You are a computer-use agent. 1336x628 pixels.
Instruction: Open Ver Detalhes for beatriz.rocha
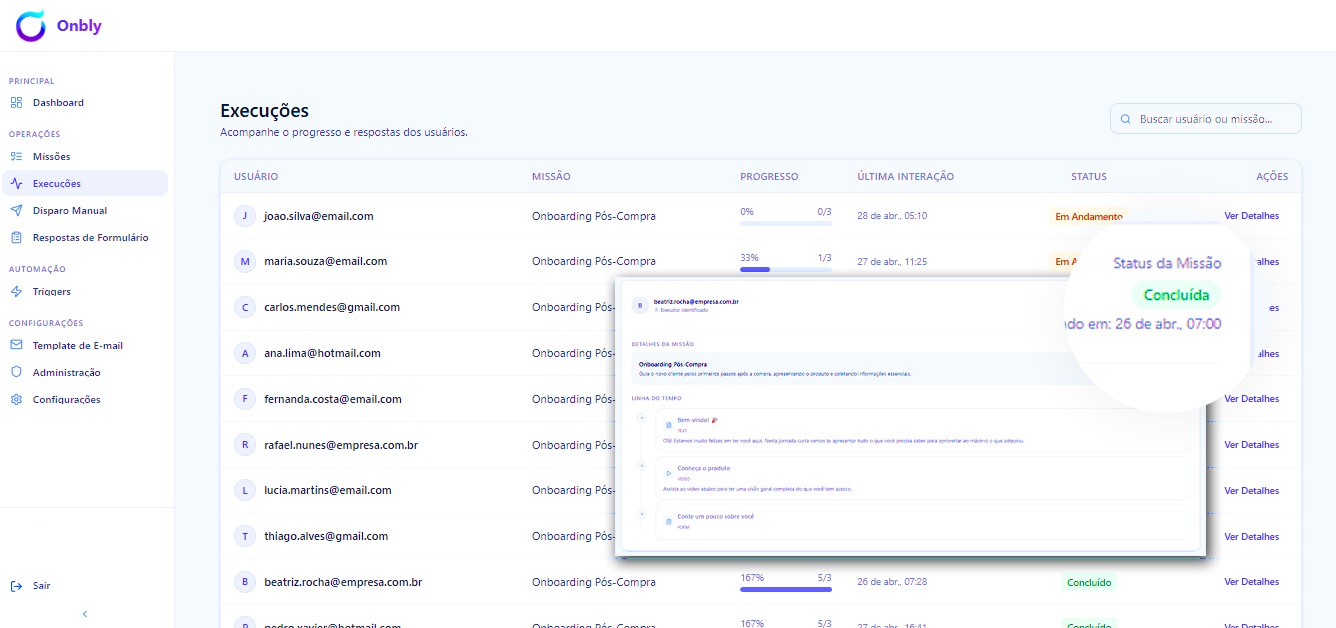(1251, 582)
